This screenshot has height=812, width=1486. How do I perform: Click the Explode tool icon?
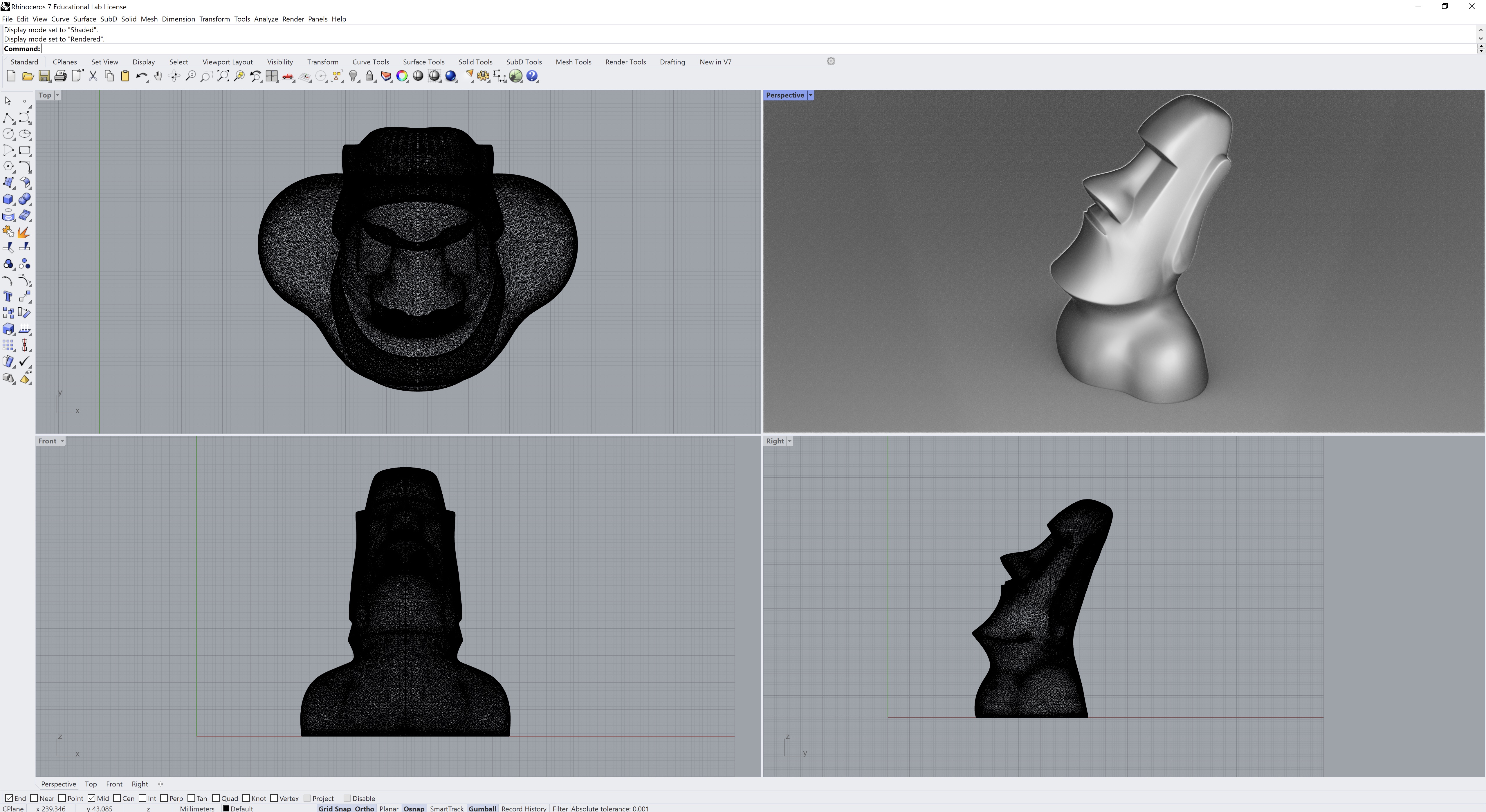(24, 232)
